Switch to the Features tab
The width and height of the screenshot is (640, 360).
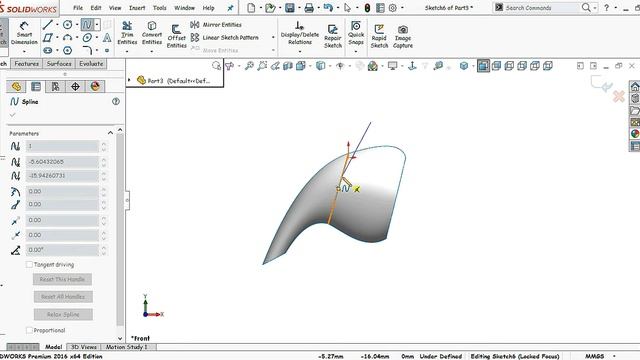(x=27, y=64)
